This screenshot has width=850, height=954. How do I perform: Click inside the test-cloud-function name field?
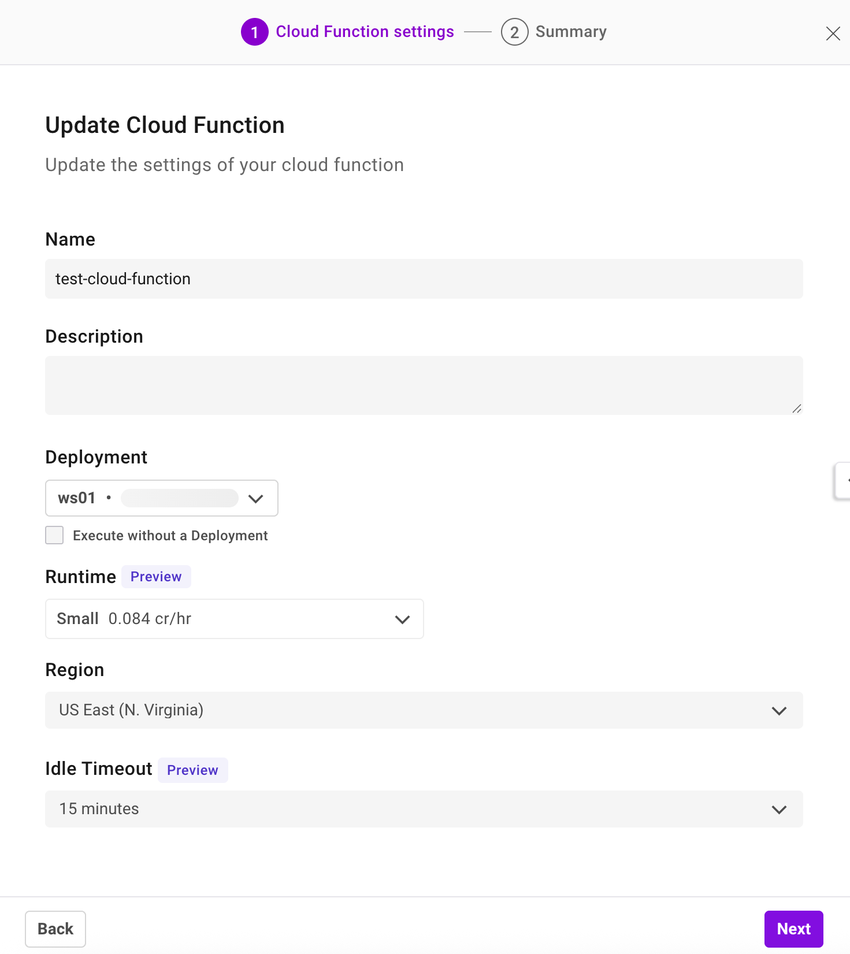pos(423,278)
